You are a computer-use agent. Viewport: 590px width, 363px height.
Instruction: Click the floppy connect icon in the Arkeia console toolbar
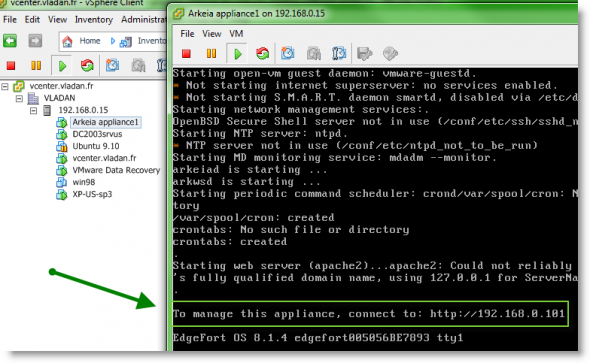[365, 53]
